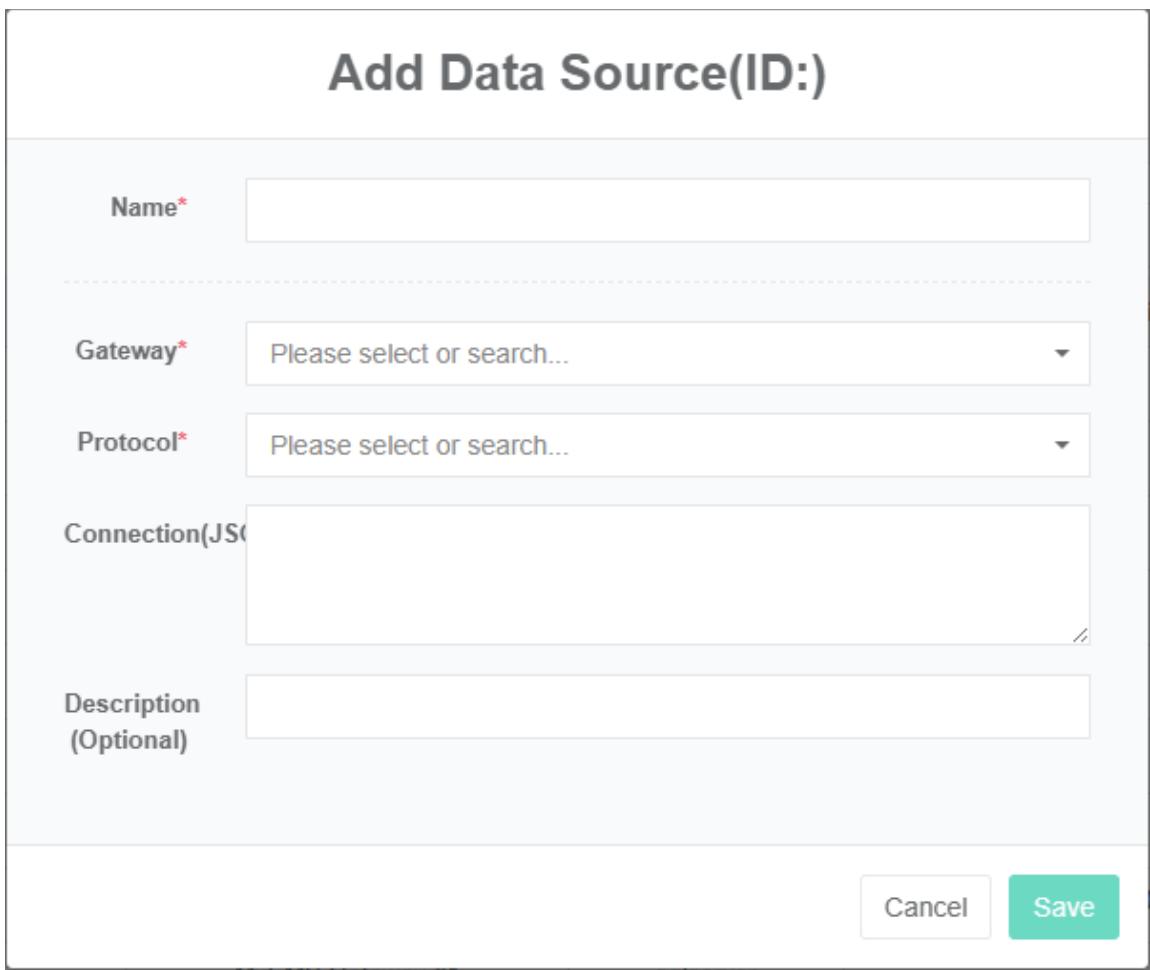Screen dimensions: 1150x970
Task: Click the red asterisk beside Protocol
Action: tap(182, 440)
